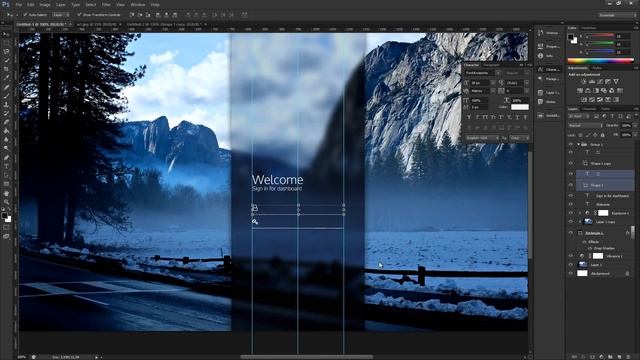Click the Welcome text on canvas

277,180
